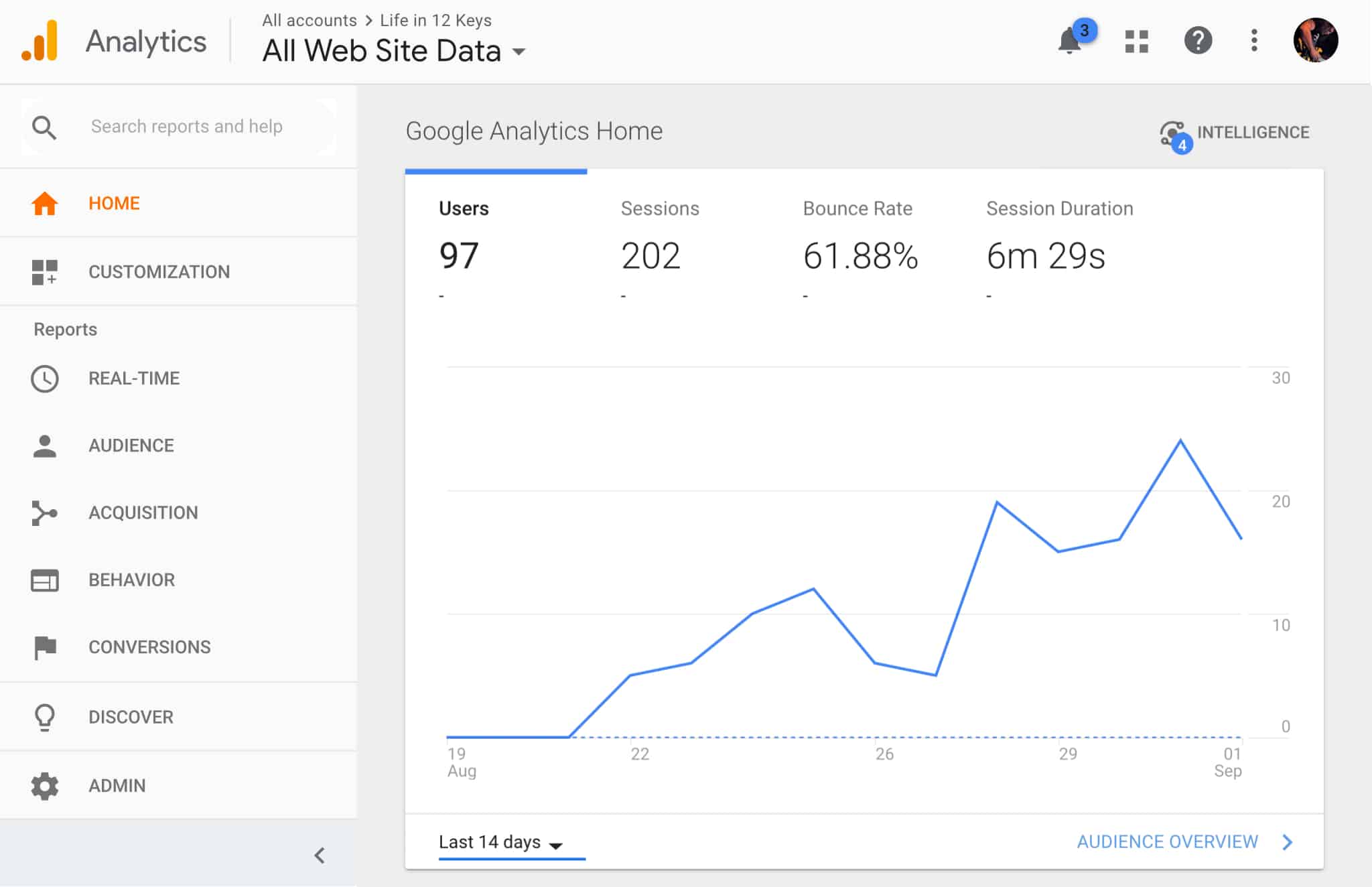Click the Reports section label
The image size is (1372, 887).
tap(66, 330)
